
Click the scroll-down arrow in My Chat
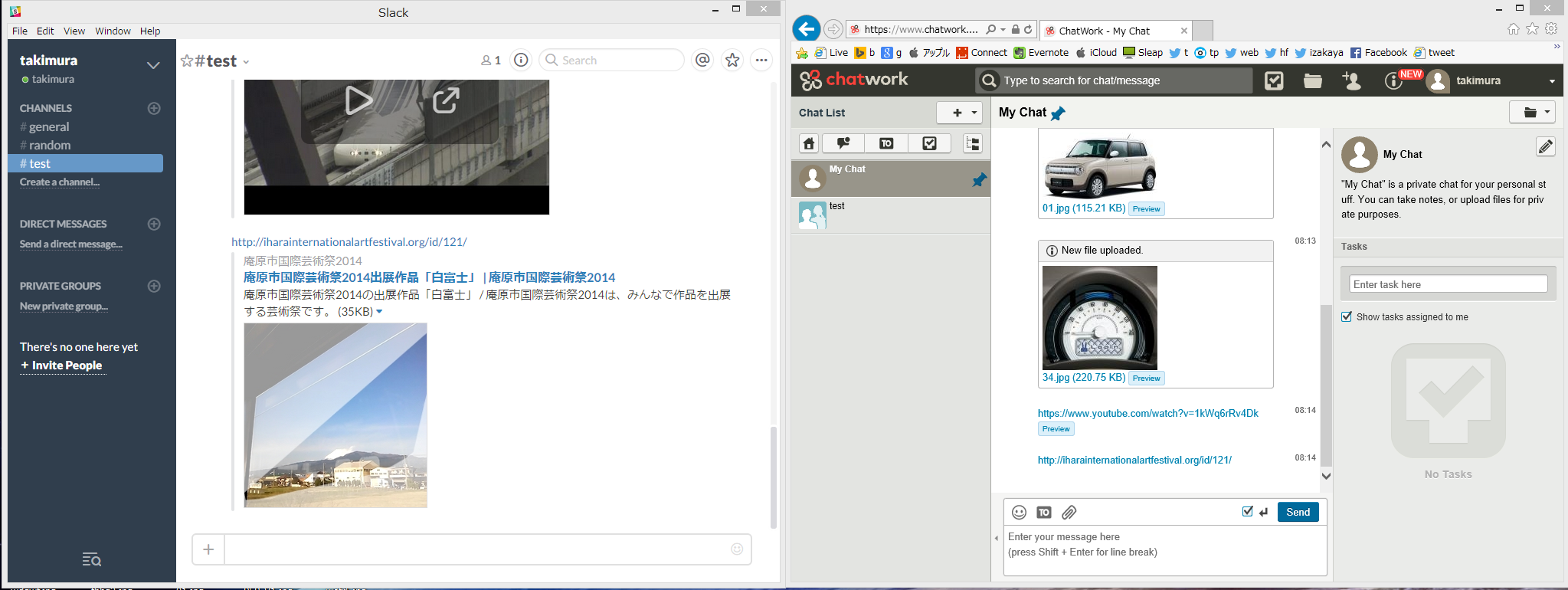(x=1326, y=476)
